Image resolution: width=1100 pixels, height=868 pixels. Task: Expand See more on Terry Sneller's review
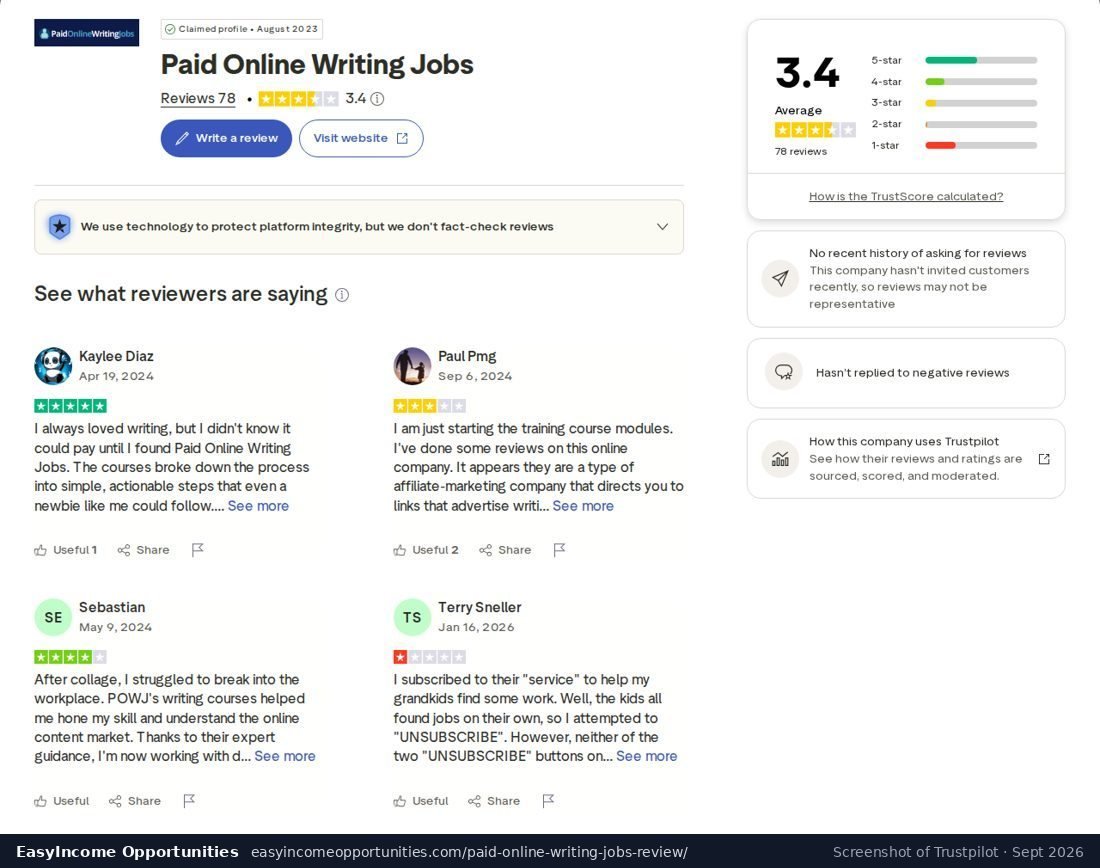point(647,756)
